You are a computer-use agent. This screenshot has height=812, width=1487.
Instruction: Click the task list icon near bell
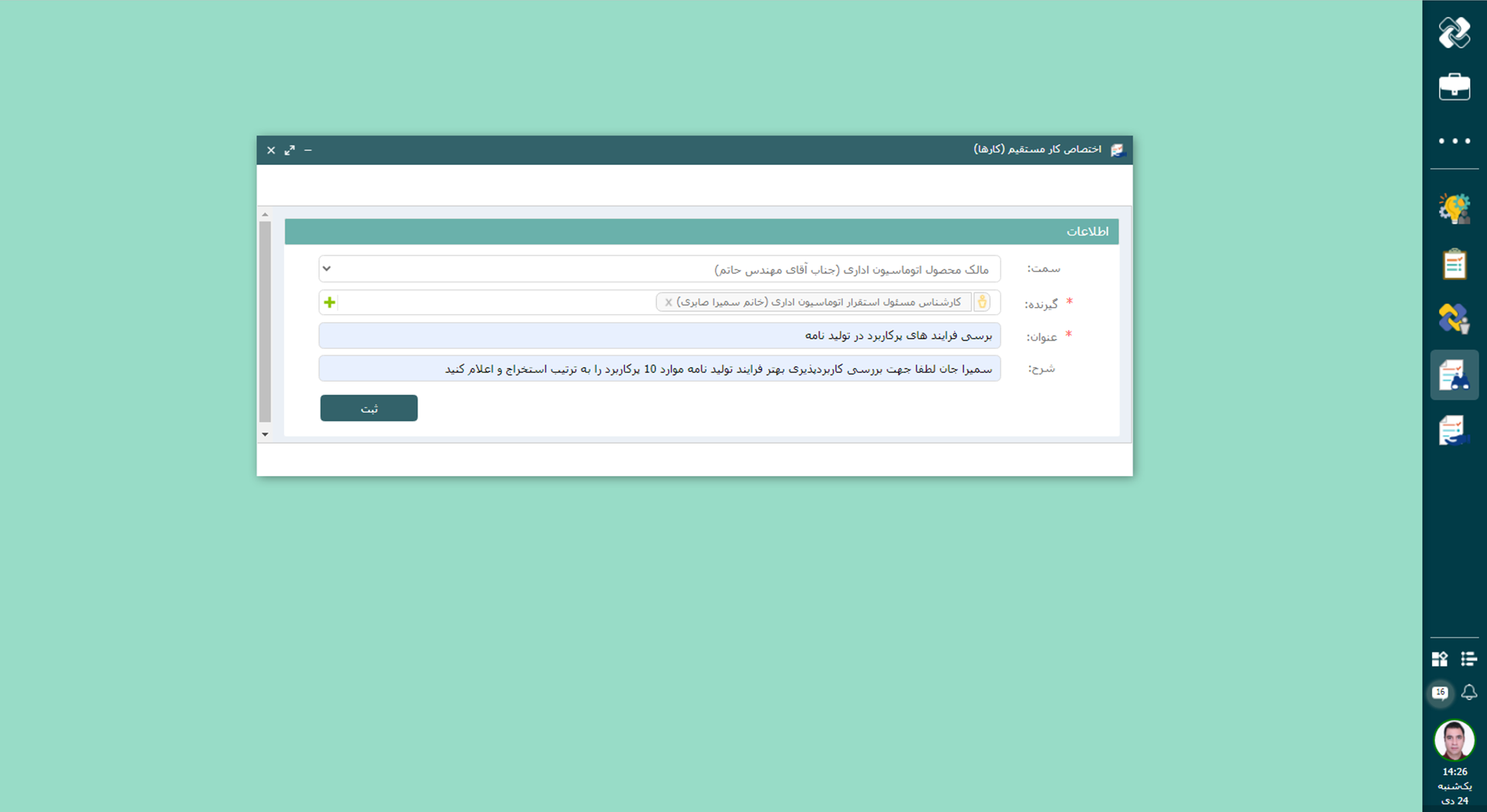click(1468, 659)
